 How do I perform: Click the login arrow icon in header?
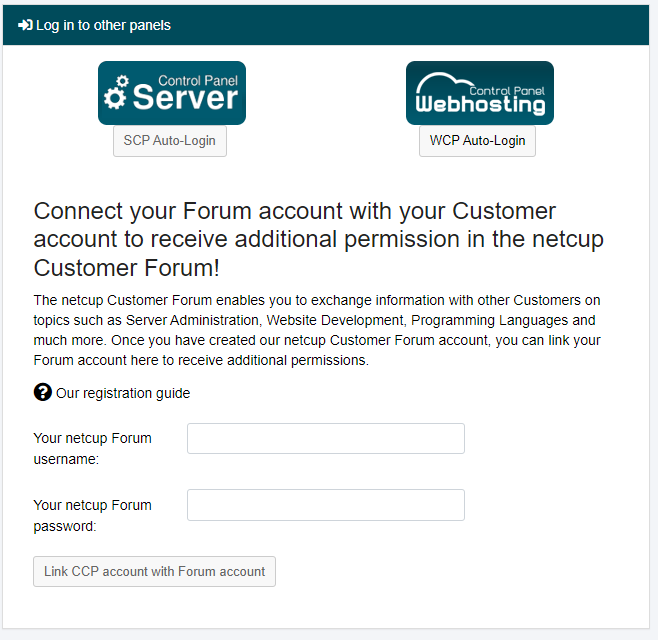25,25
